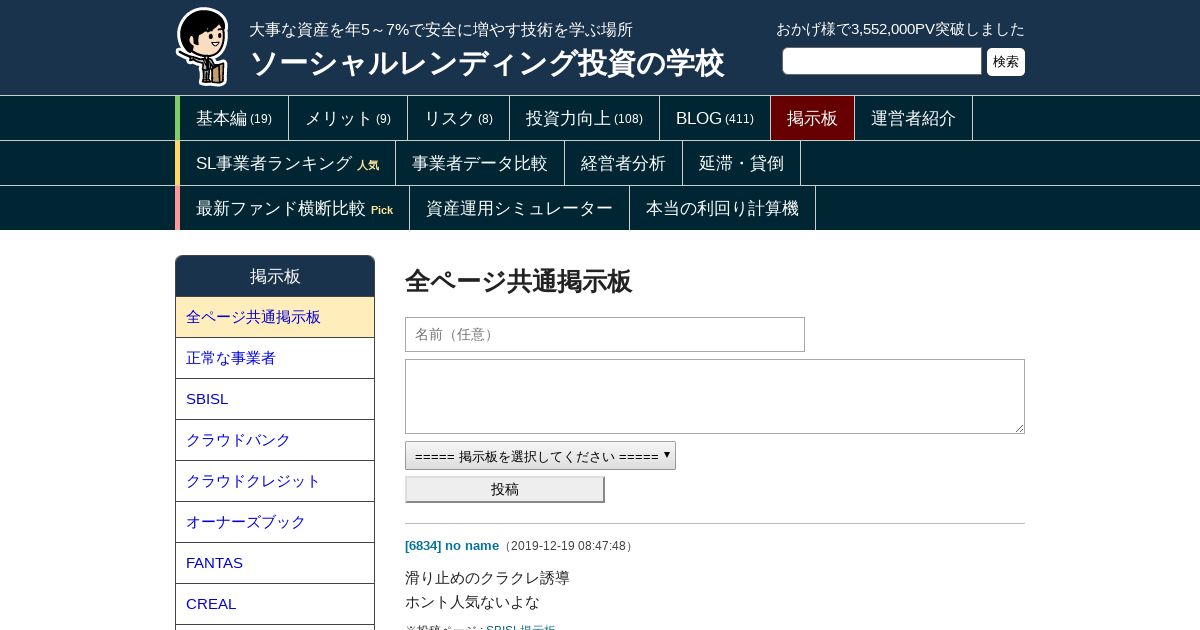
Task: Select 全ページ共通掲示板 in sidebar
Action: (x=275, y=317)
